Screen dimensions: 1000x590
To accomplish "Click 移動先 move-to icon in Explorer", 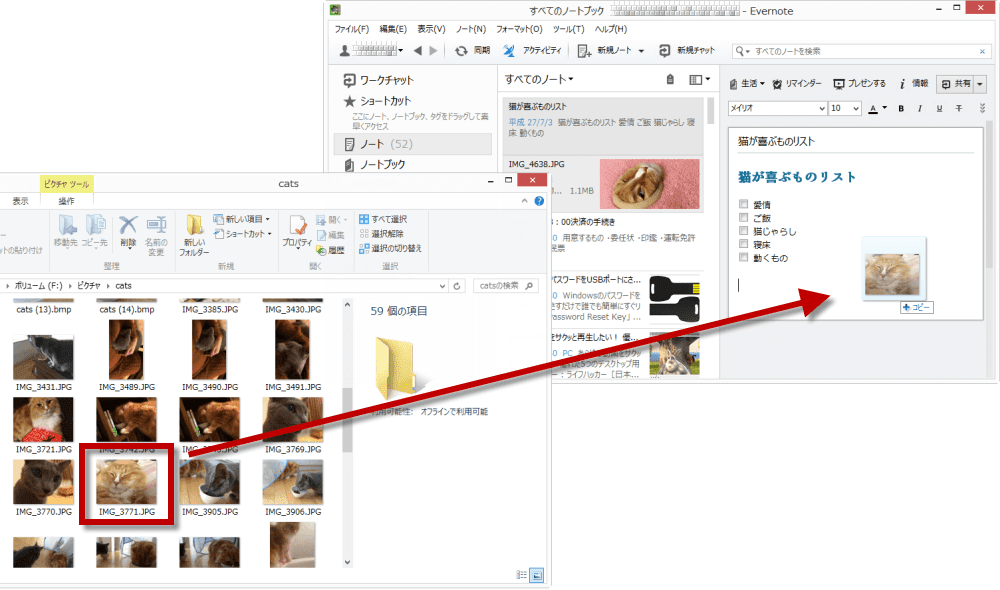I will pos(66,225).
